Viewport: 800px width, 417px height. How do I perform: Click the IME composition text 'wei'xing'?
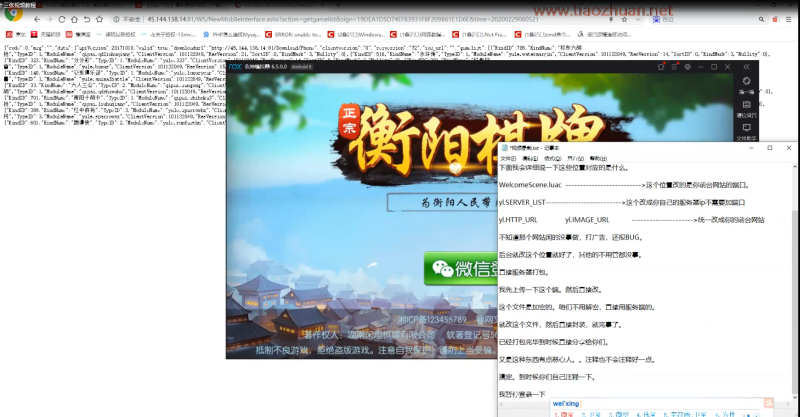(x=566, y=404)
